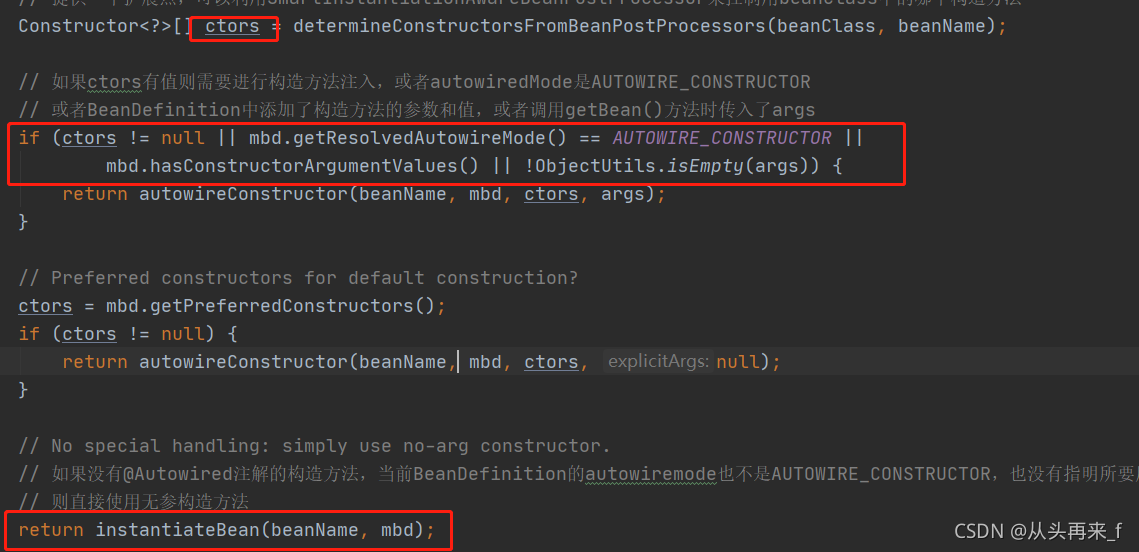Click the args argument in the first autowireConstructor call
The image size is (1139, 552).
point(622,195)
